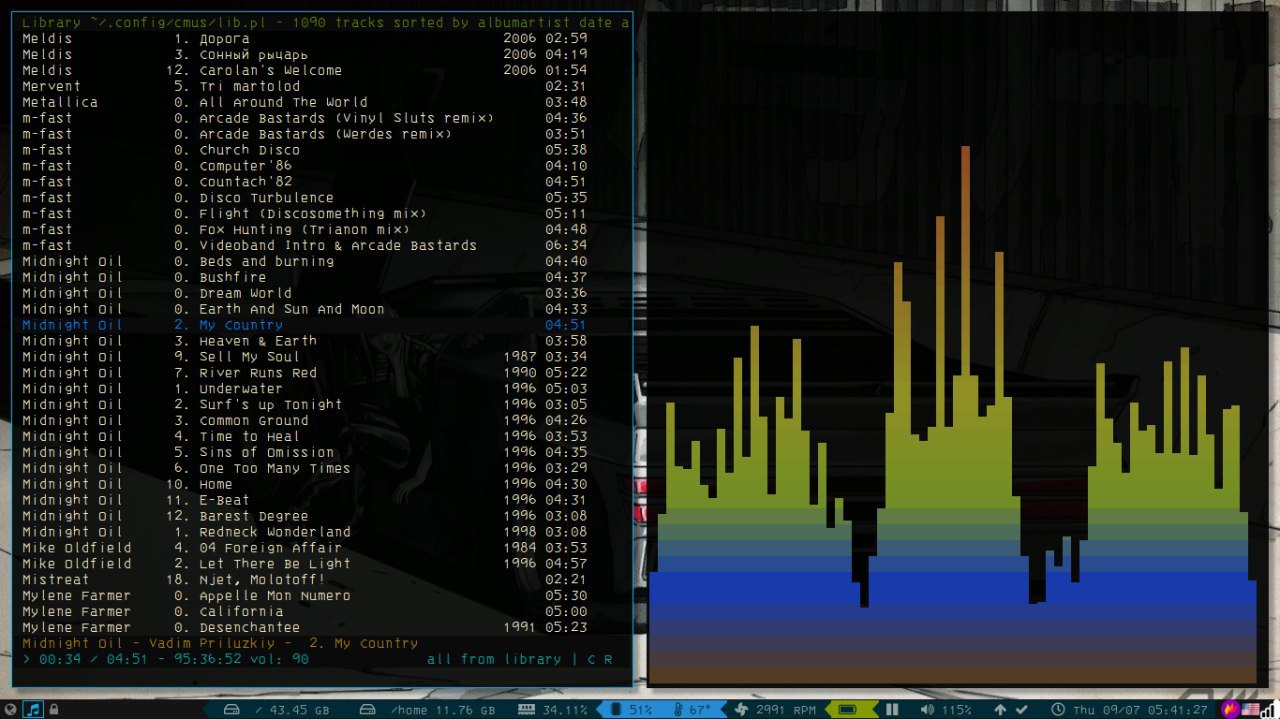
Task: Click the playback position 00:34 / 04:51
Action: coord(93,660)
